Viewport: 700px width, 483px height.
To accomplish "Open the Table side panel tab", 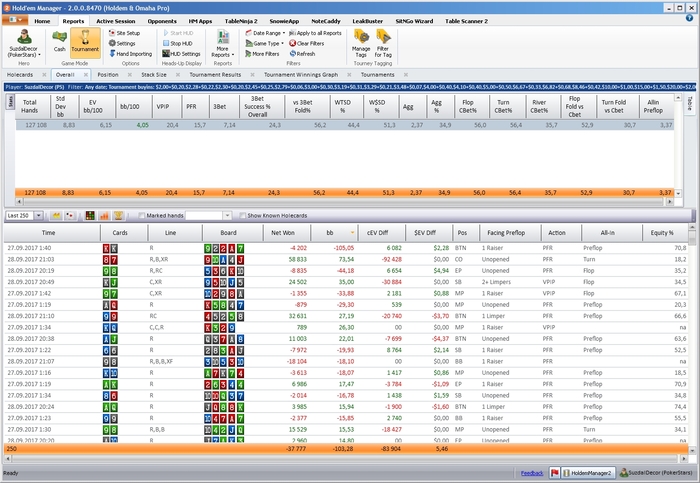I will click(x=690, y=103).
